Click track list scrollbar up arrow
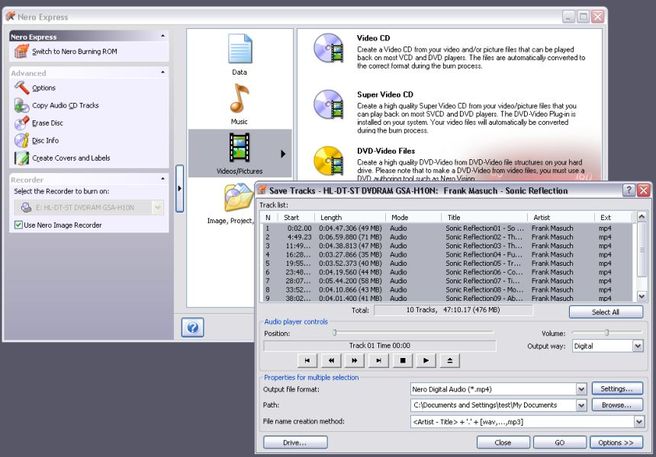 pyautogui.click(x=642, y=217)
